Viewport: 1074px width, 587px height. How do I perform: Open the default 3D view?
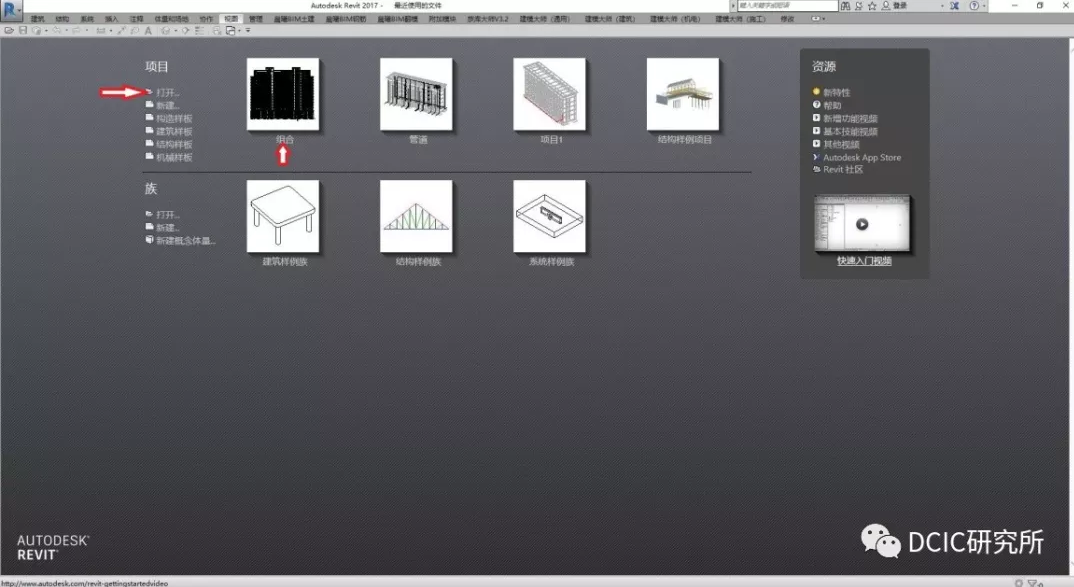165,31
